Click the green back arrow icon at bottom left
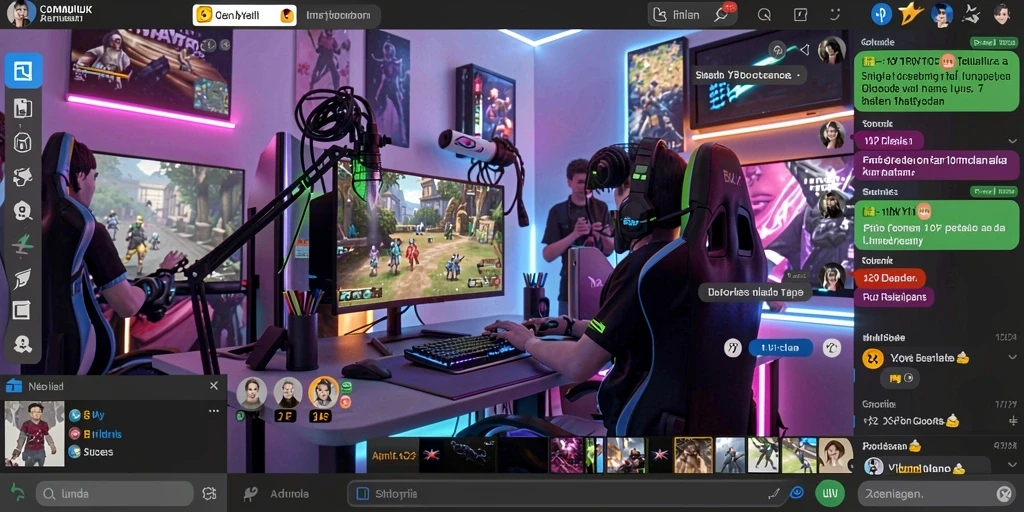The height and width of the screenshot is (512, 1024). [17, 492]
